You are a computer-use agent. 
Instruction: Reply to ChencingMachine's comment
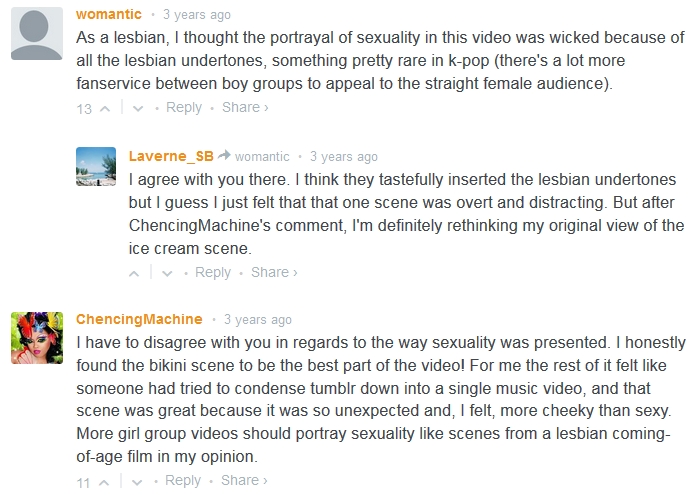[184, 481]
